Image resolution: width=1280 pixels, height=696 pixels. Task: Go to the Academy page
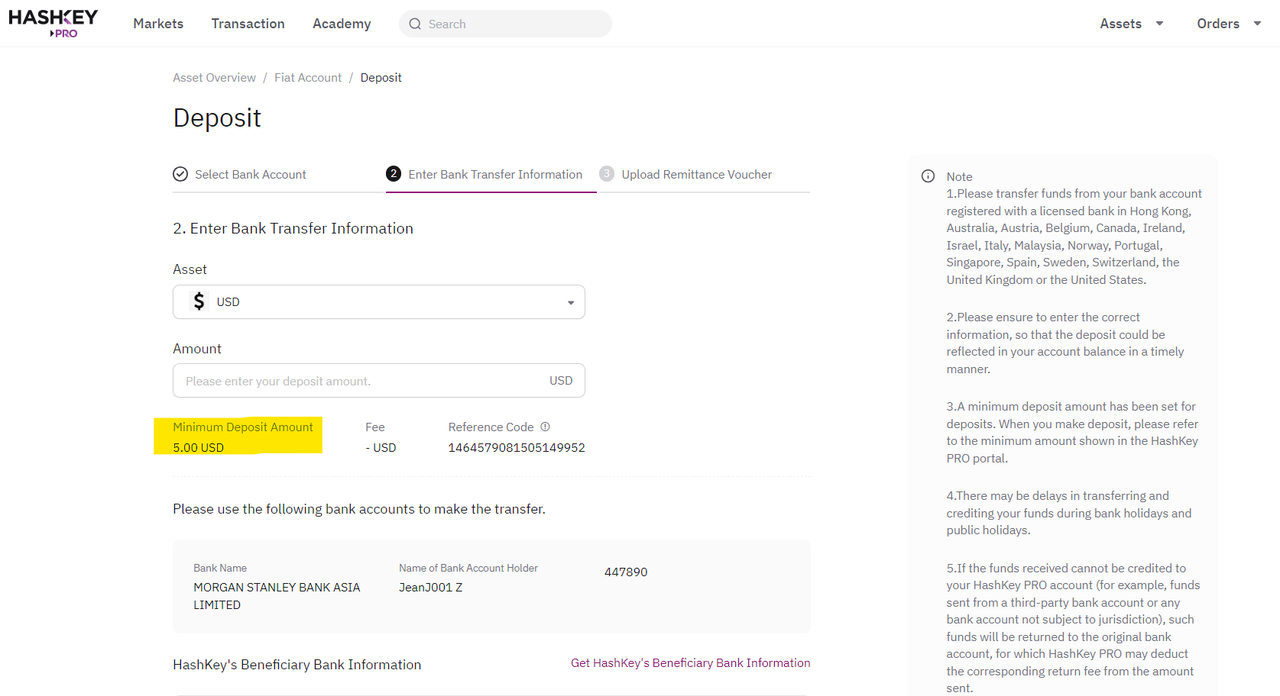point(342,24)
